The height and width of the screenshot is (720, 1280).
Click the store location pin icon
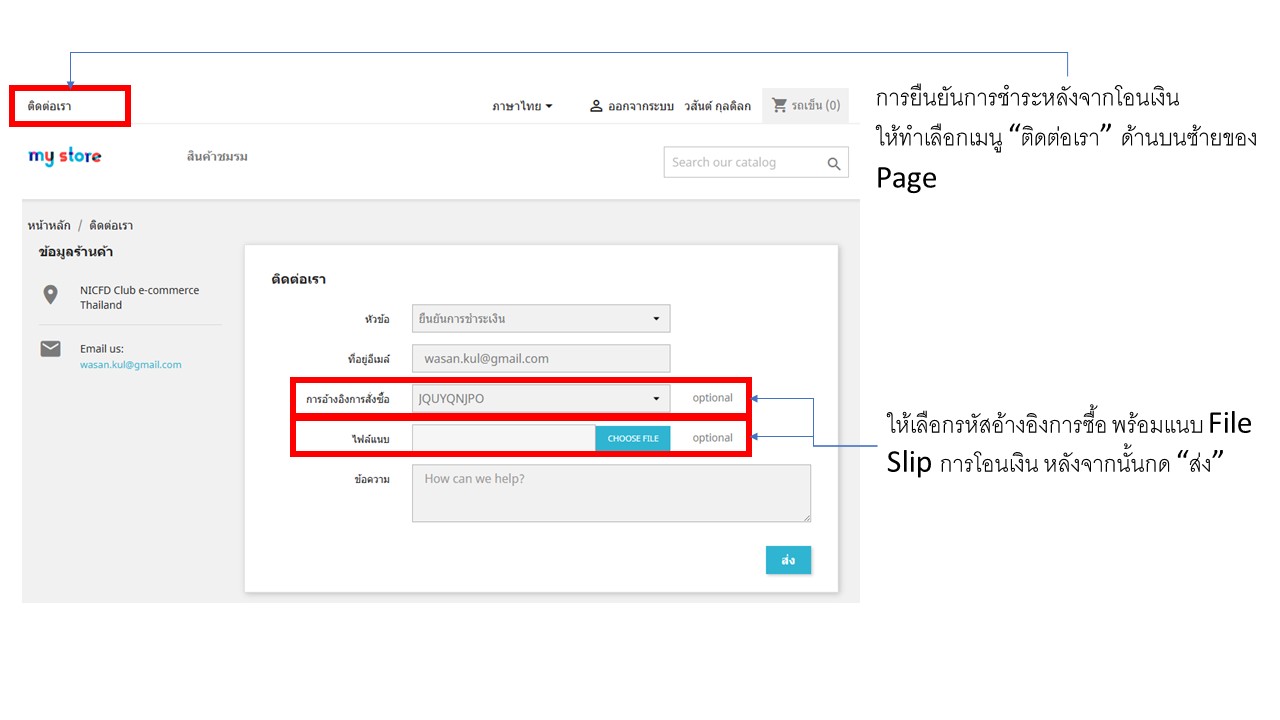coord(51,295)
